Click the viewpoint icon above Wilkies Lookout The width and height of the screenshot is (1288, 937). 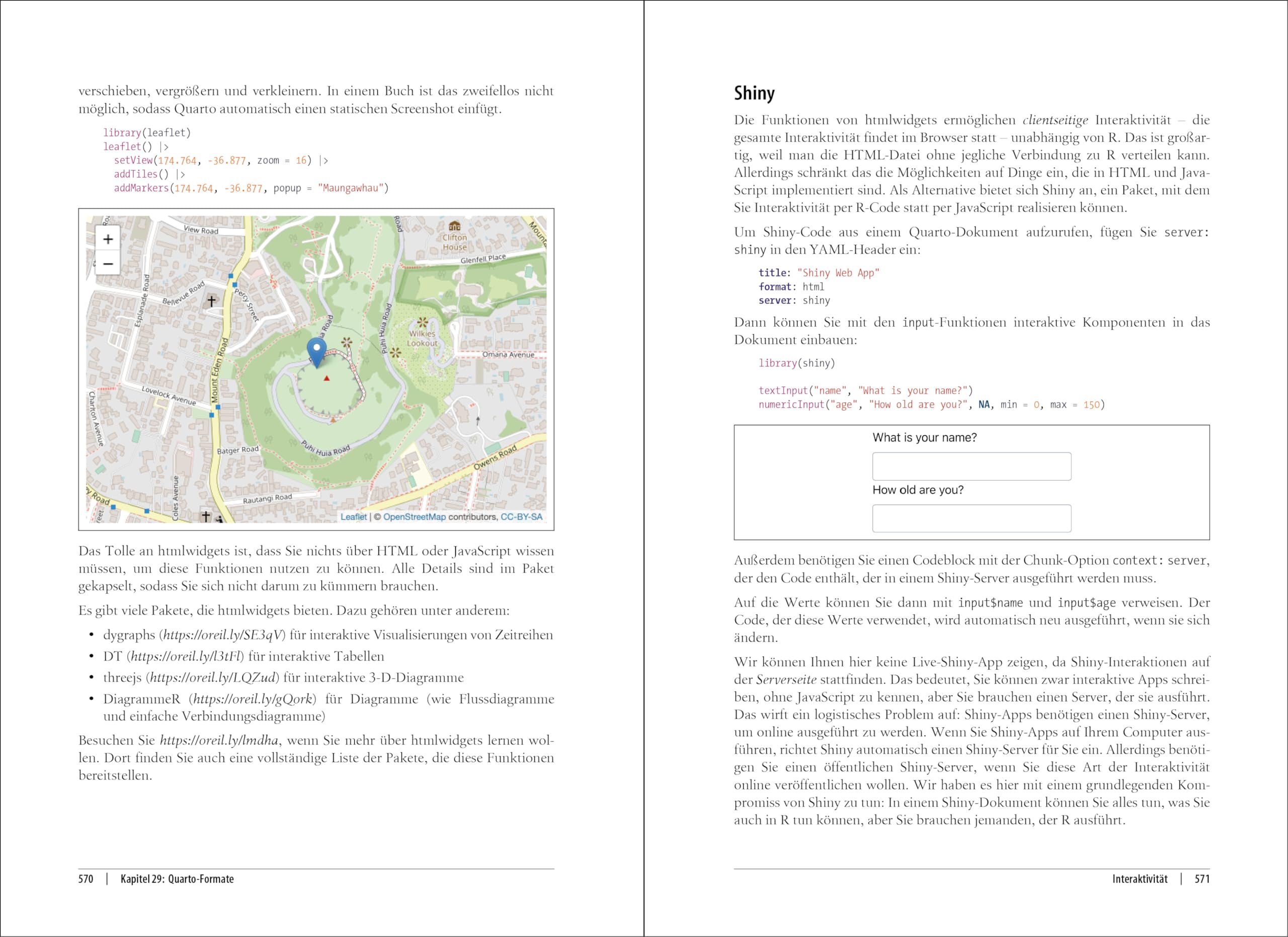click(423, 323)
